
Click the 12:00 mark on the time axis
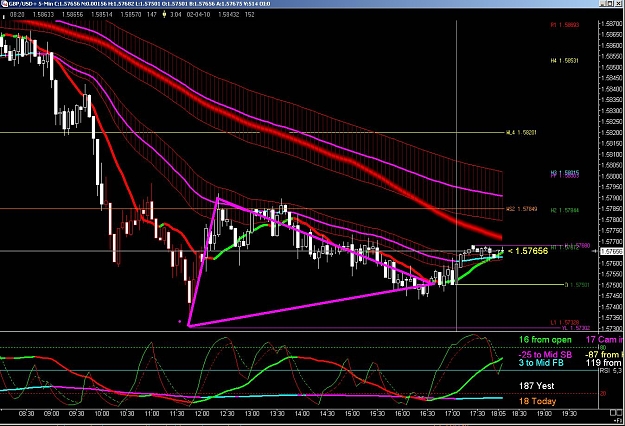[202, 414]
